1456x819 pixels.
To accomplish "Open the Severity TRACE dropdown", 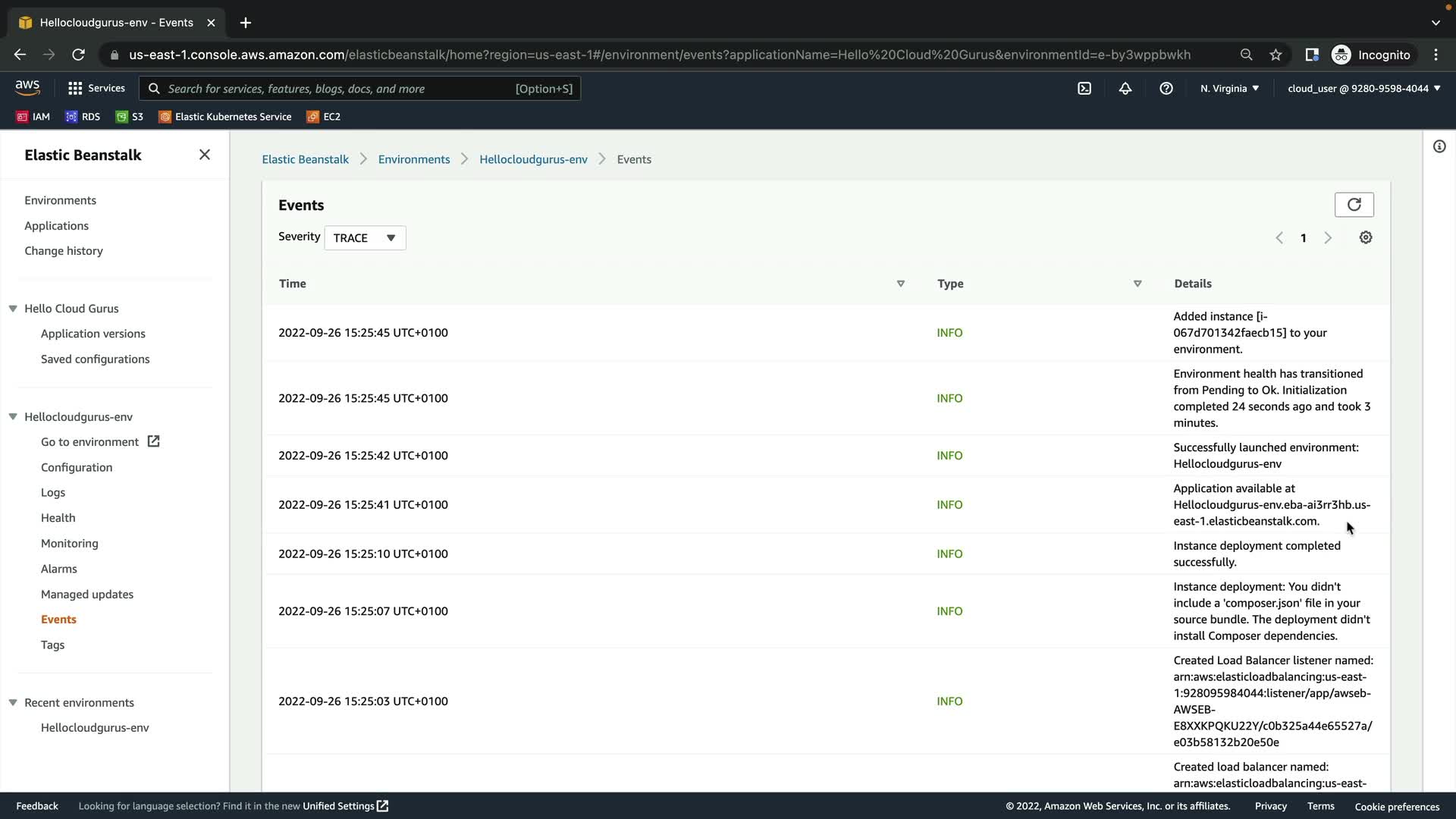I will tap(365, 238).
